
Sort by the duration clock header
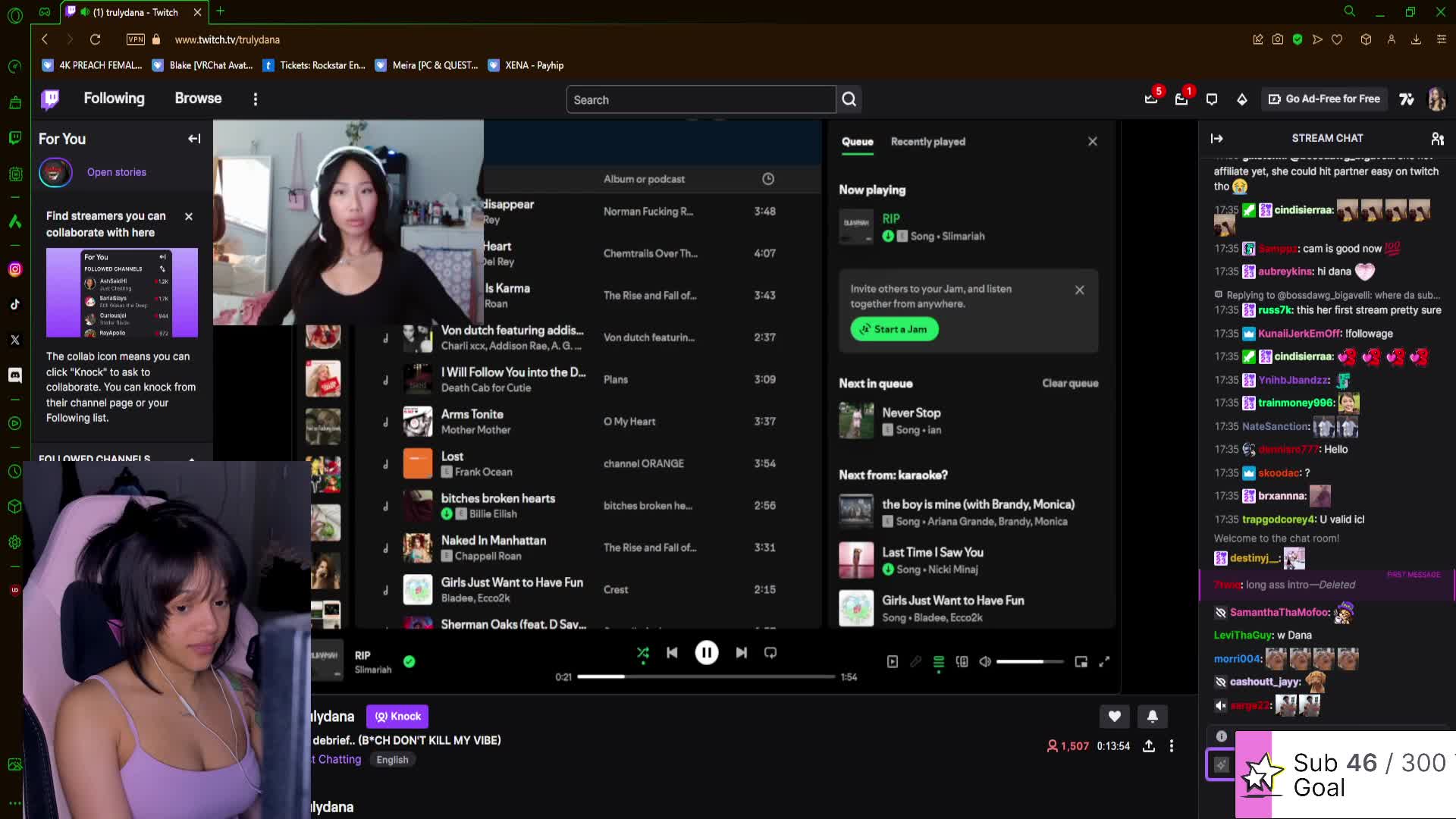point(767,179)
